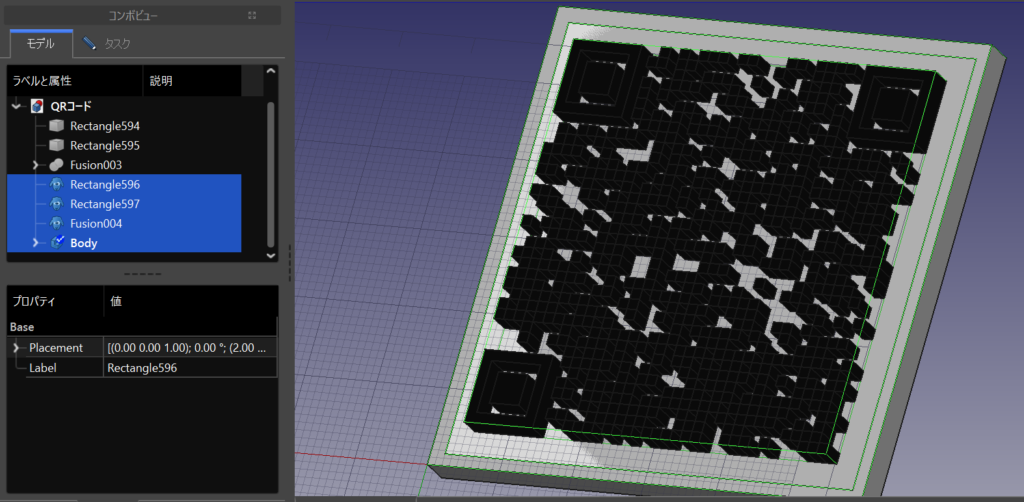
Task: Select Rectangle596 in the model tree
Action: [104, 184]
